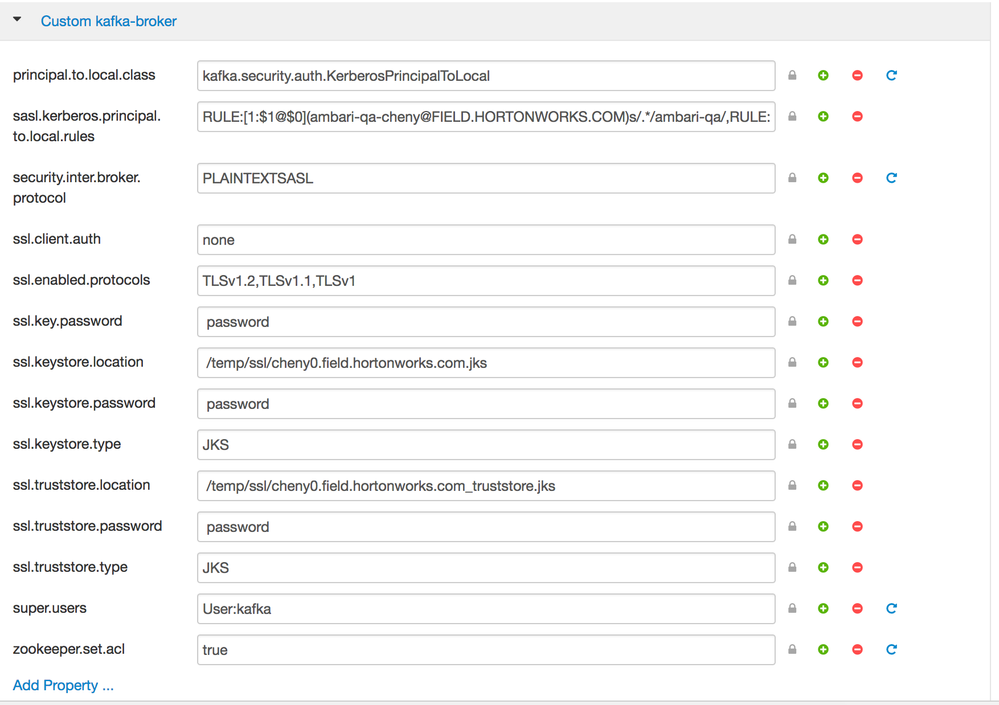Collapse the Custom kafka-broker section
The image size is (999, 705).
pos(18,20)
